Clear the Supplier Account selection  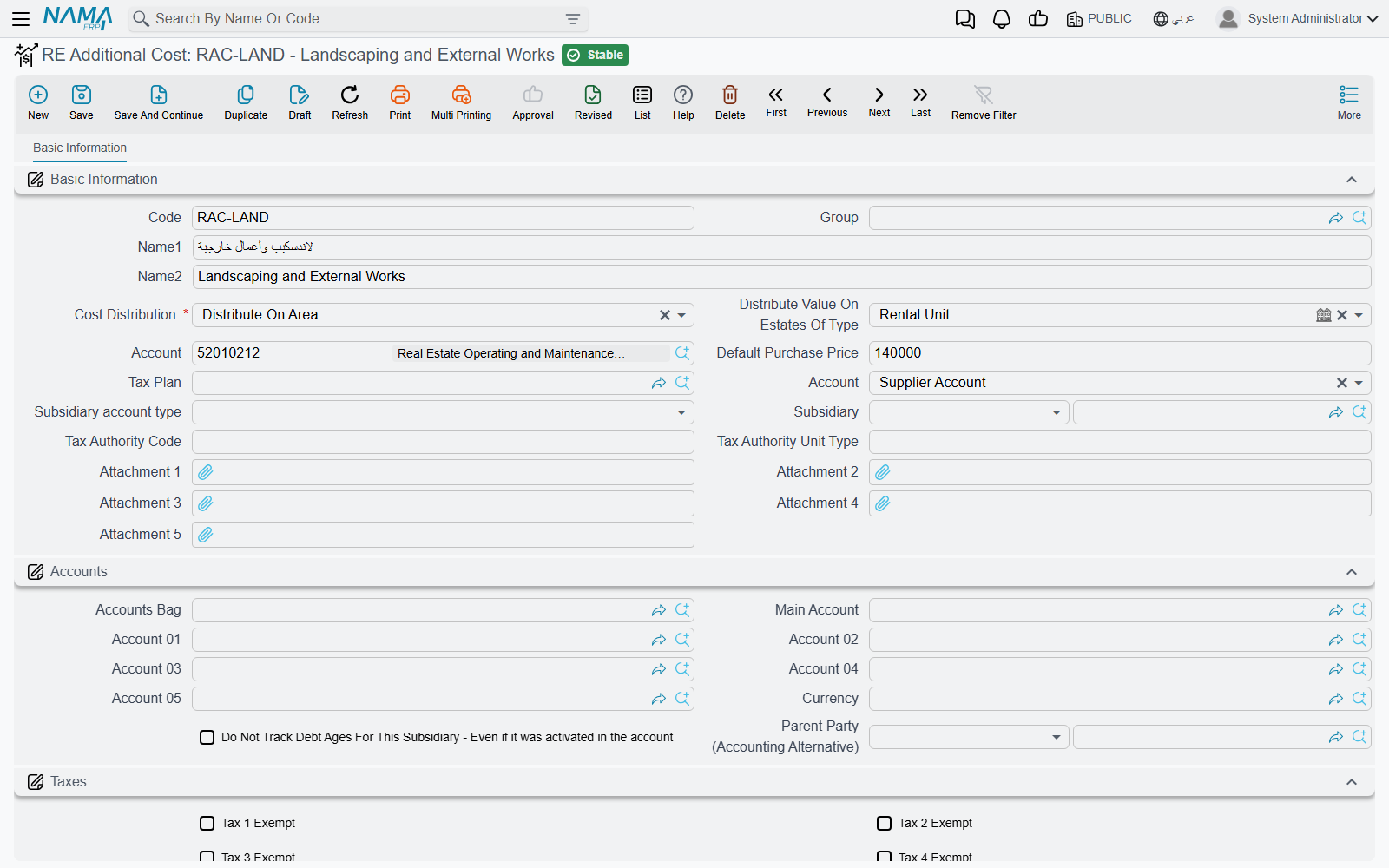[1341, 383]
